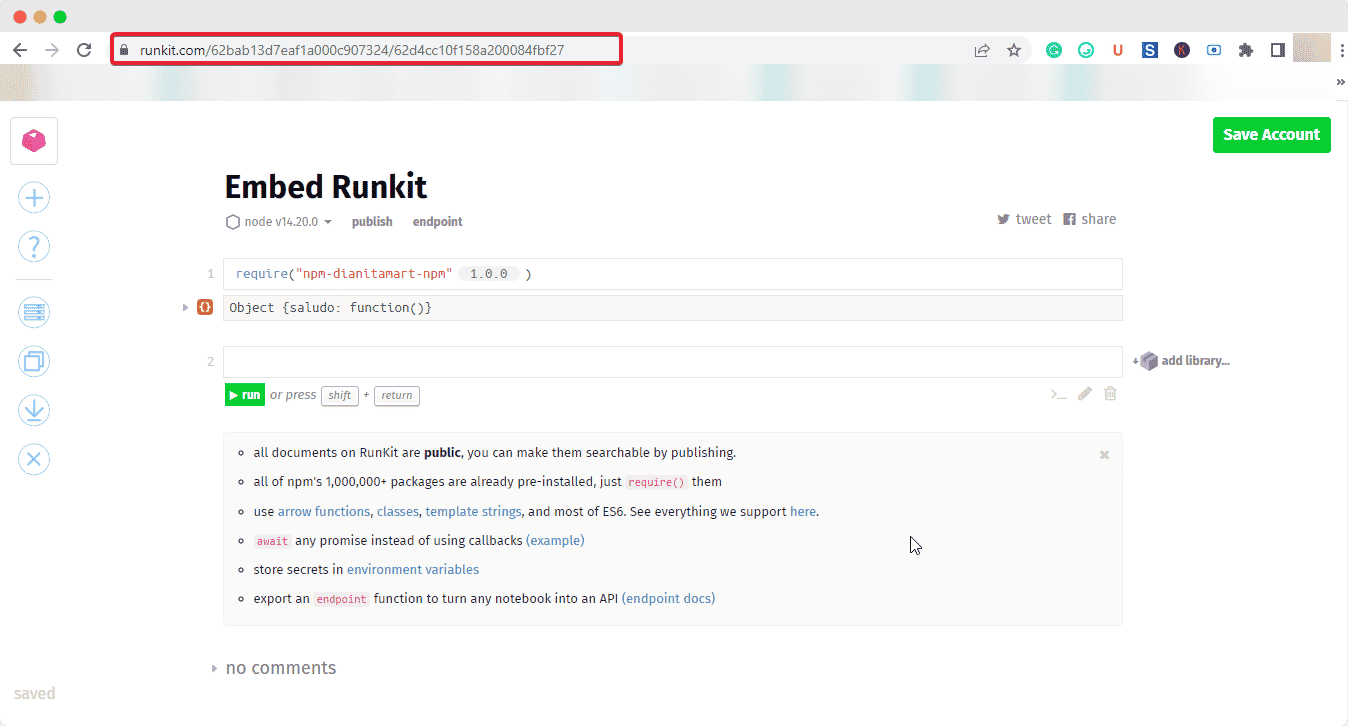Create new notebook with plus icon
This screenshot has width=1348, height=726.
pyautogui.click(x=34, y=198)
